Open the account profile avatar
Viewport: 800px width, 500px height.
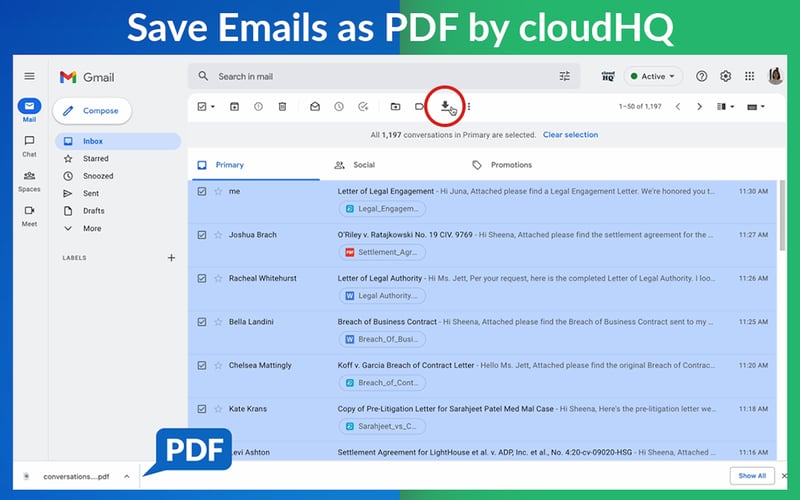(x=776, y=76)
